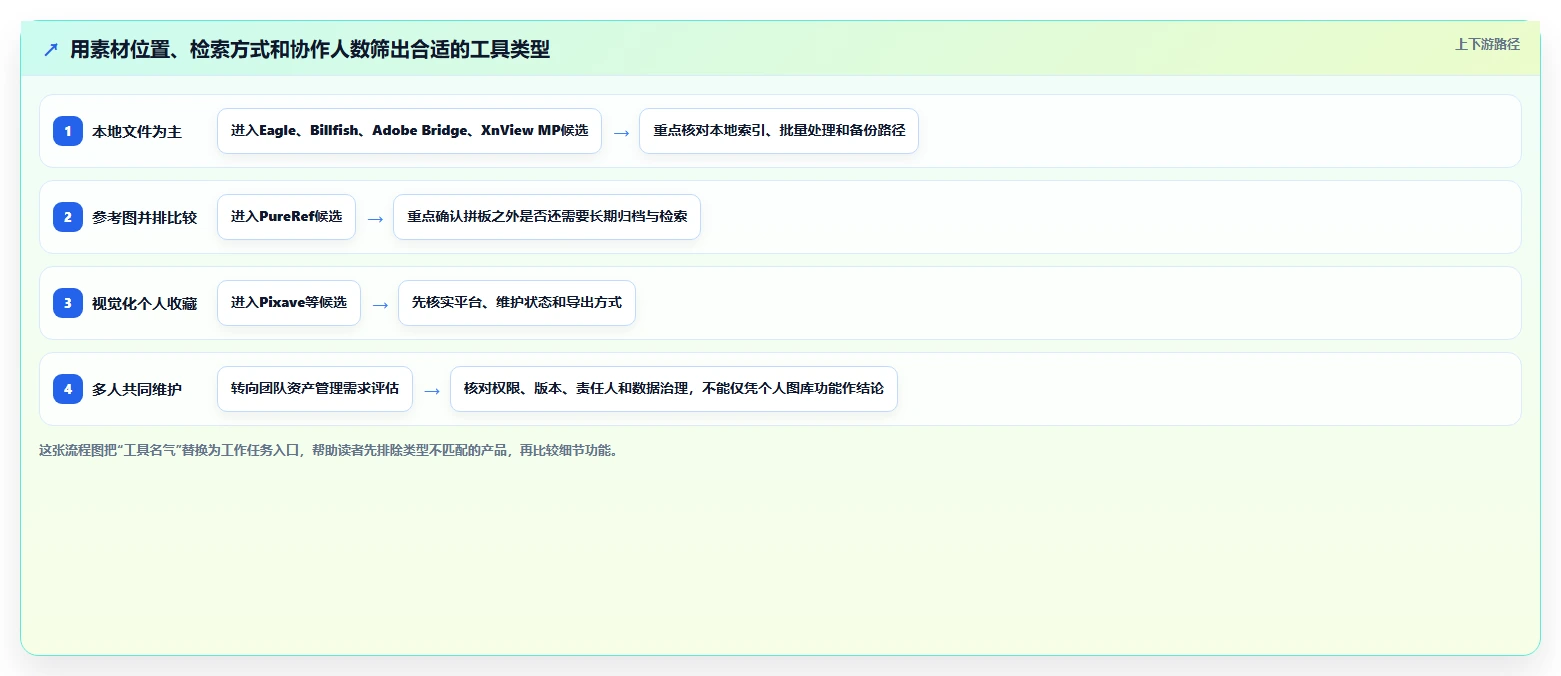
Task: Click the 进入PureRef候选 box
Action: coord(286,217)
